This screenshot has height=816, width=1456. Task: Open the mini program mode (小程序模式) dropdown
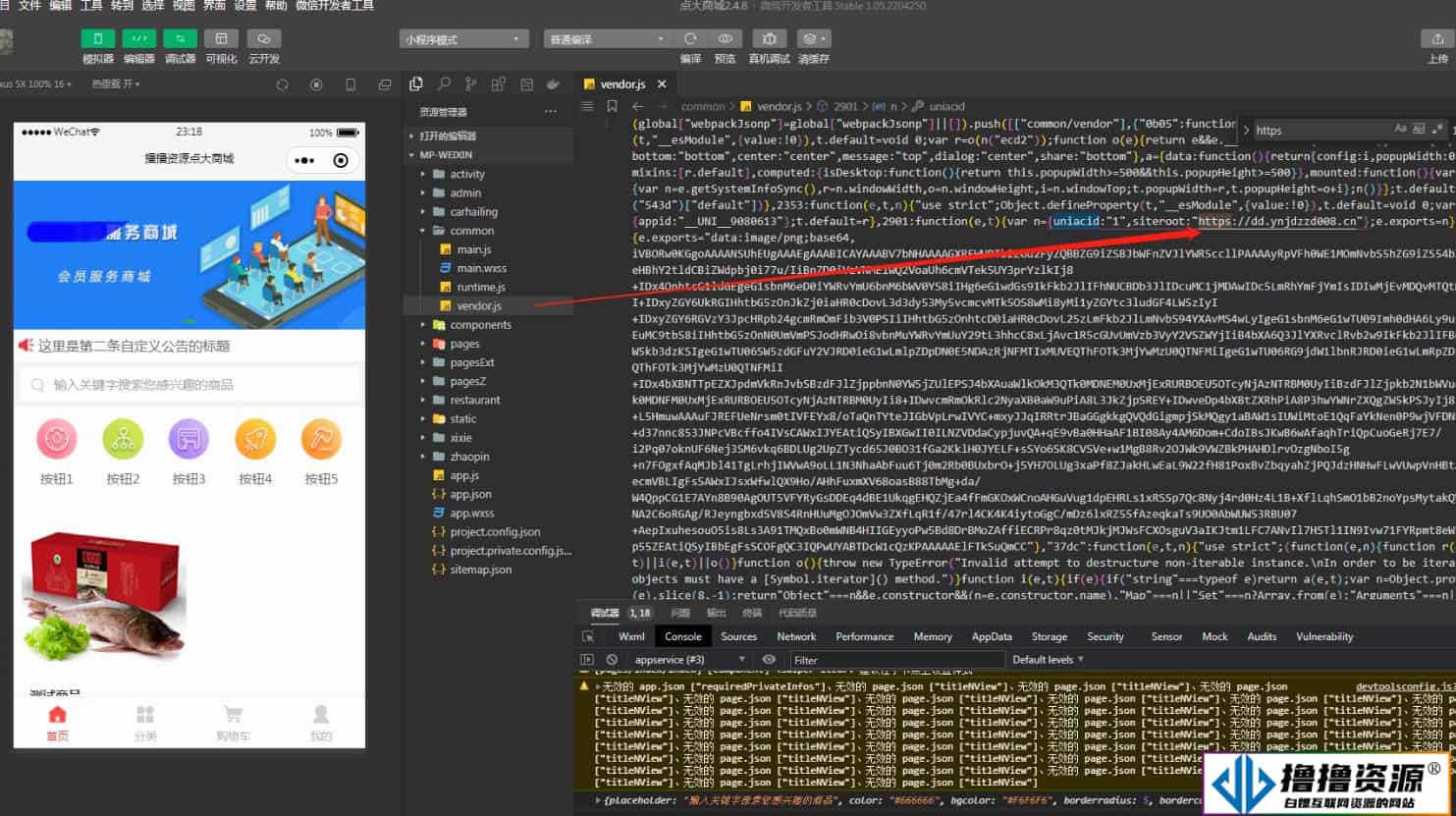463,39
